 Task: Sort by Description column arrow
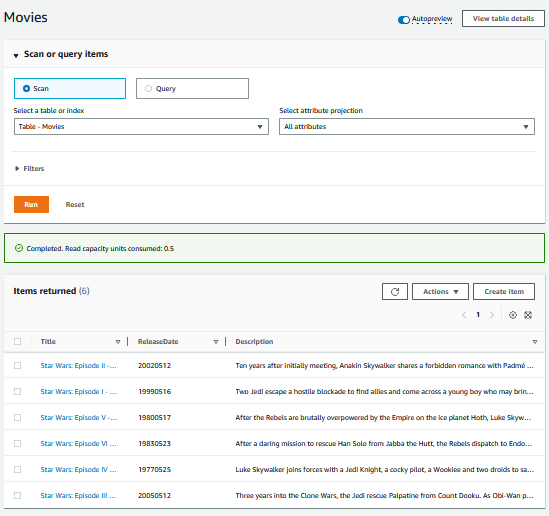click(535, 342)
